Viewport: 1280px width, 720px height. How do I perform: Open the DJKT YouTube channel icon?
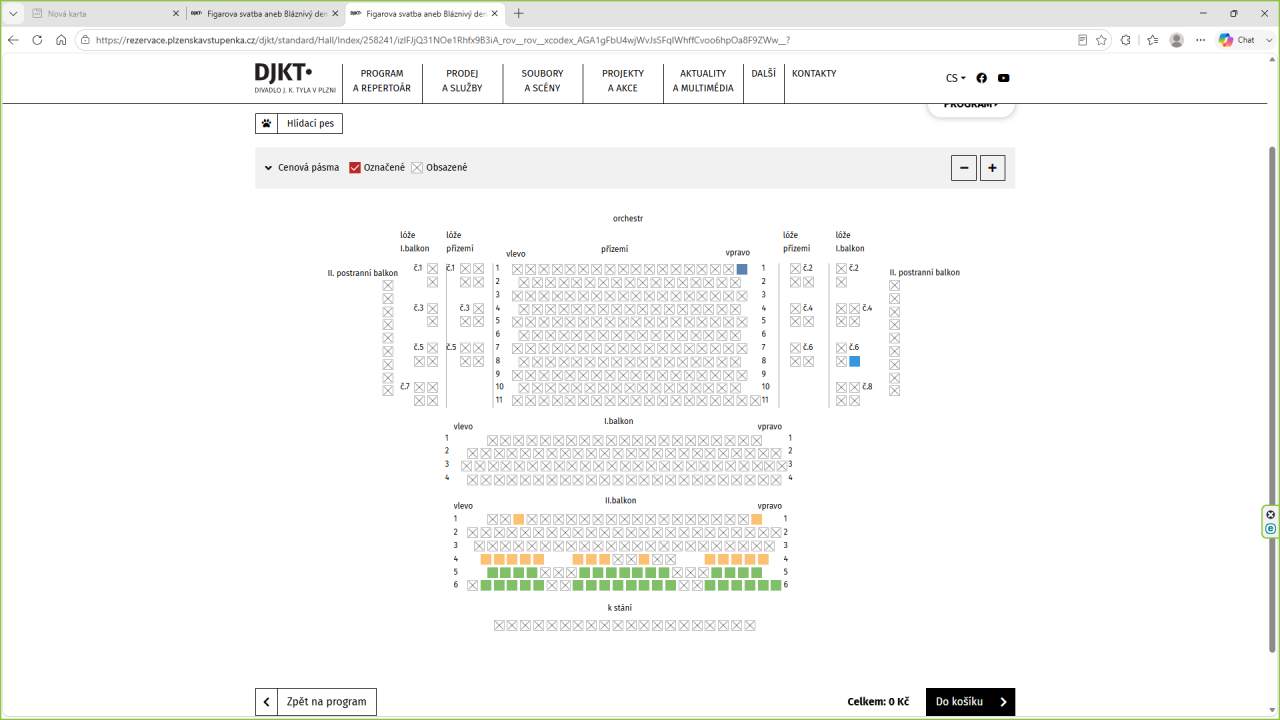(x=1004, y=78)
